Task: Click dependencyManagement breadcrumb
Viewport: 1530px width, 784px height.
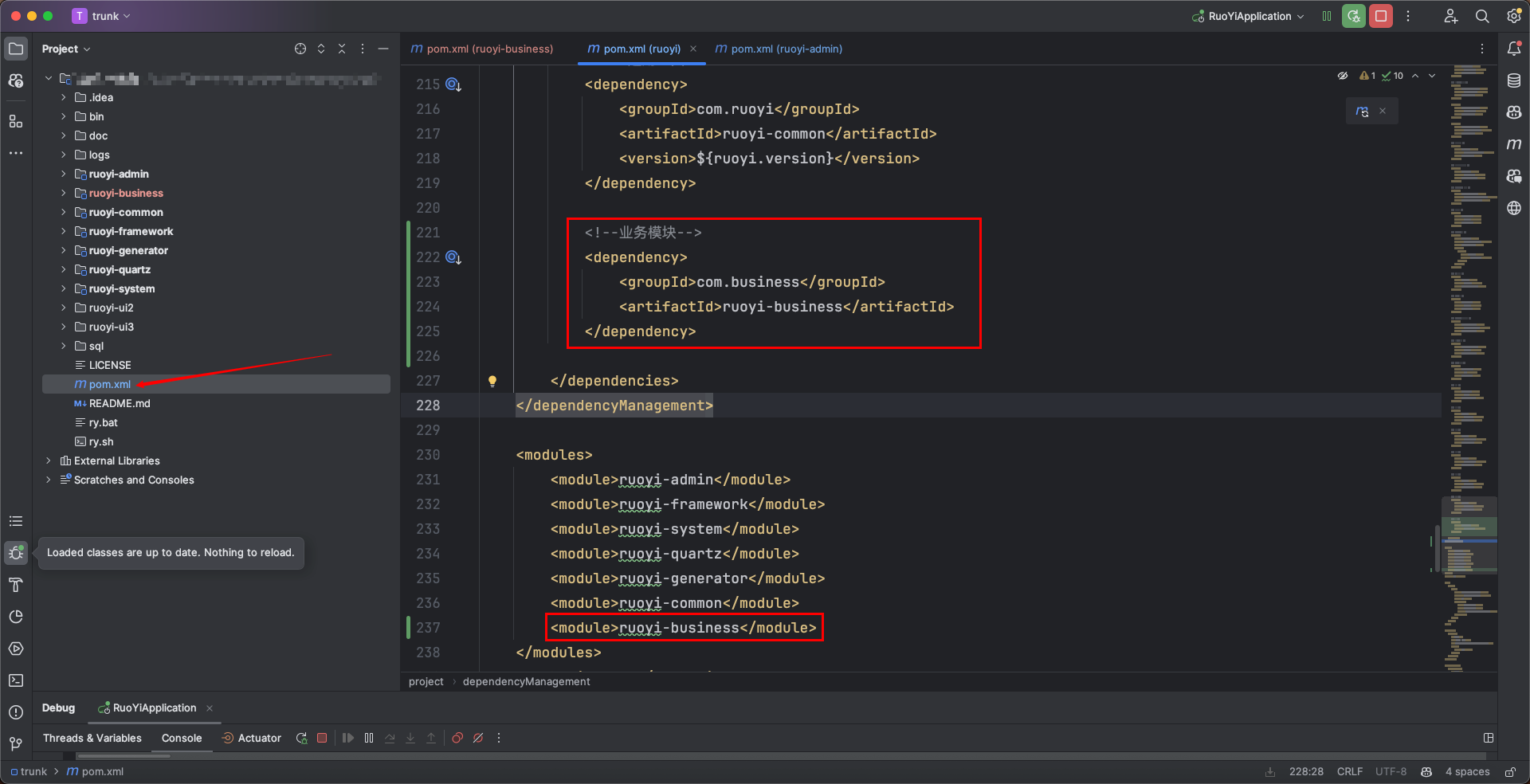Action: coord(527,681)
